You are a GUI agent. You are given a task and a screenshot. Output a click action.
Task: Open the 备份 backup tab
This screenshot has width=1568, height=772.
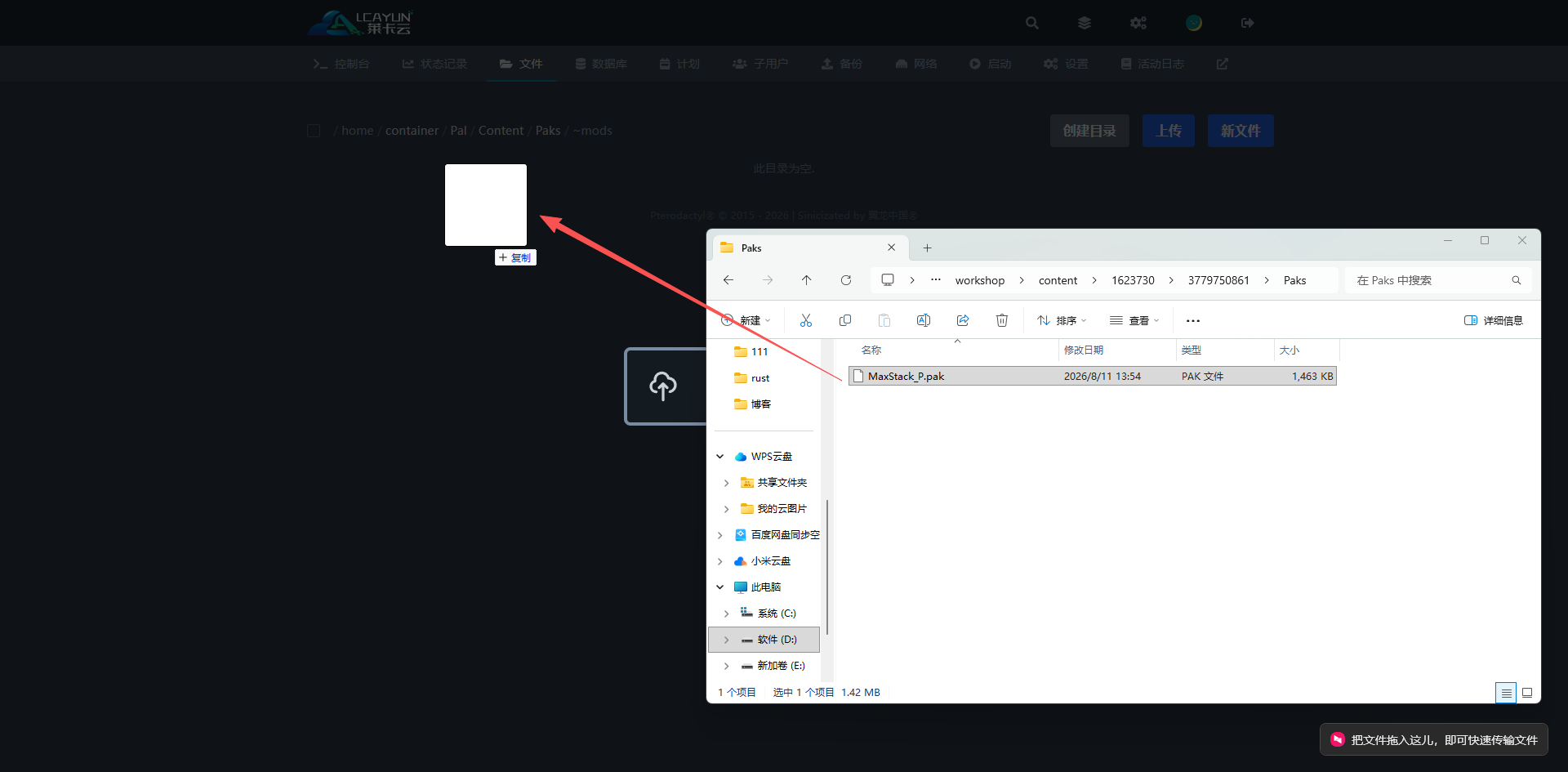point(842,64)
